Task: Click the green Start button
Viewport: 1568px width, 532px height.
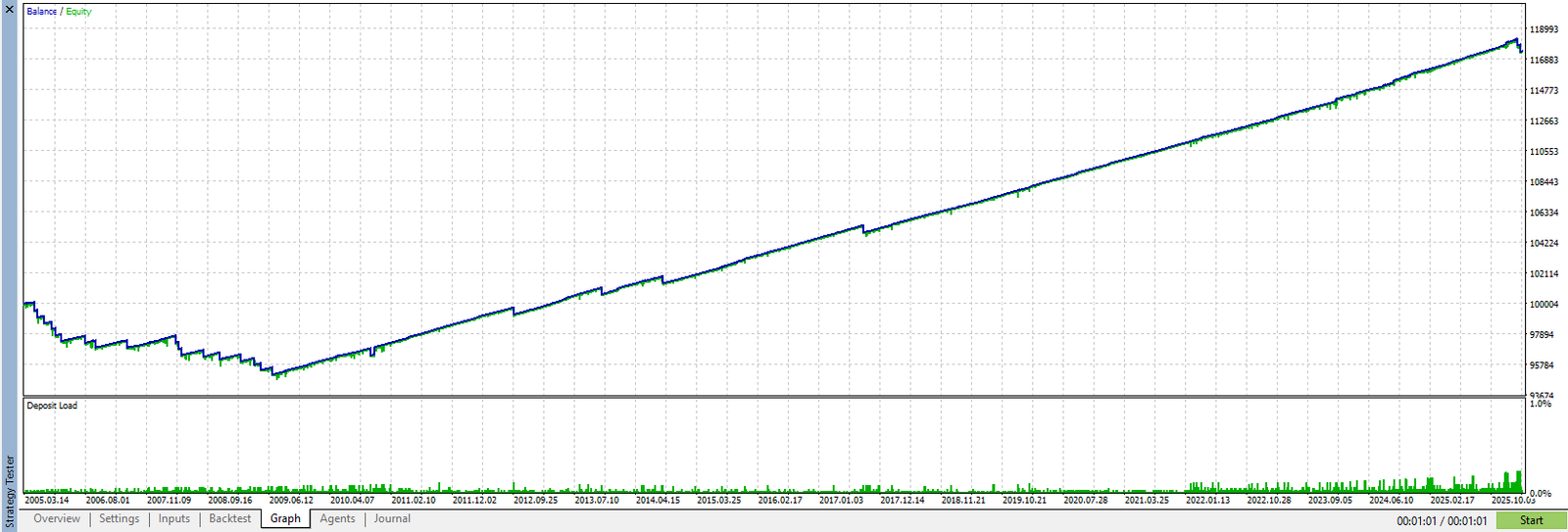Action: tap(1531, 521)
